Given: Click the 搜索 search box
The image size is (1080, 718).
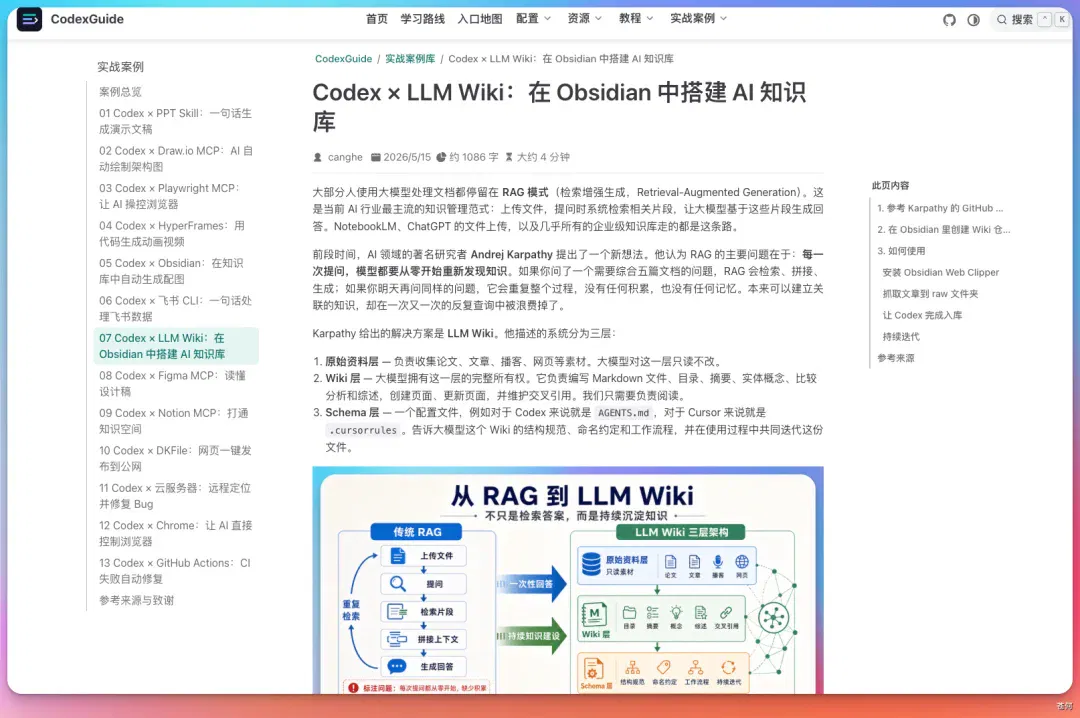Looking at the screenshot, I should pos(1030,20).
